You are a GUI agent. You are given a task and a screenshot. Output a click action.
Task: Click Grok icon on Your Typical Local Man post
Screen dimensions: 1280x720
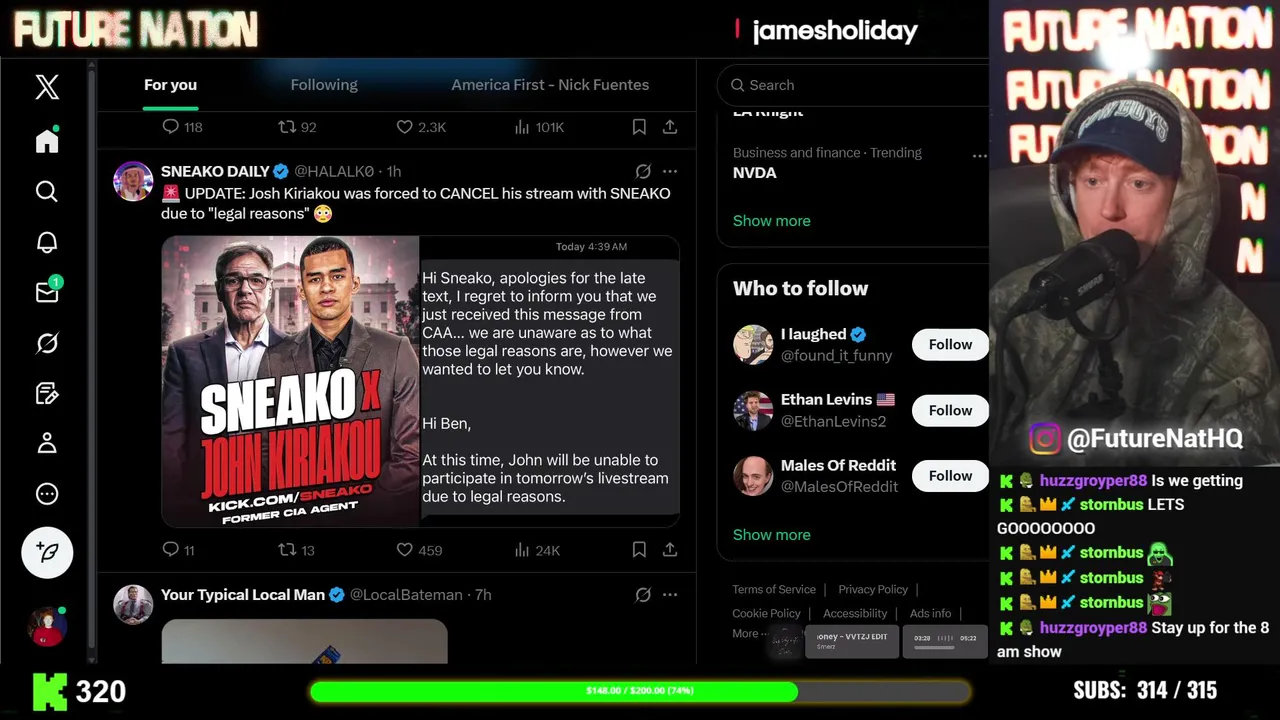coord(643,595)
